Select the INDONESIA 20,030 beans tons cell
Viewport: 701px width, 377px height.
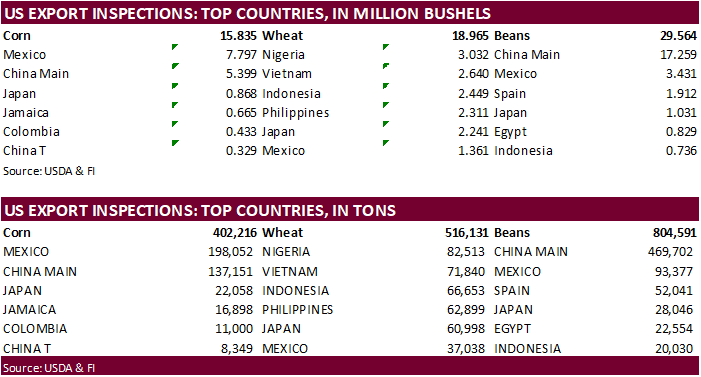[674, 348]
